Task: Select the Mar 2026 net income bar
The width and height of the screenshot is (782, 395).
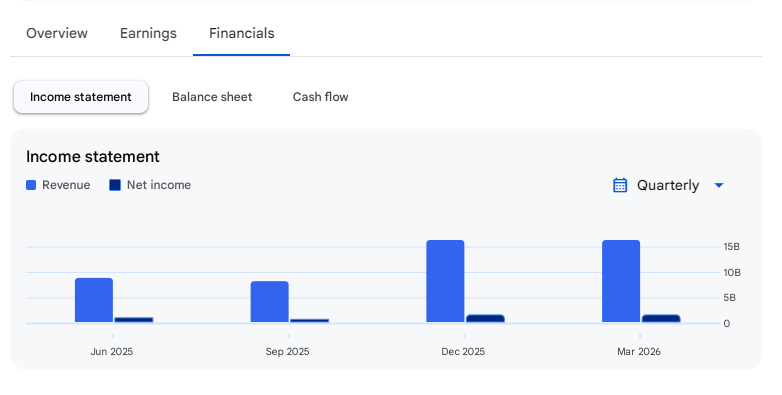Action: pyautogui.click(x=661, y=318)
